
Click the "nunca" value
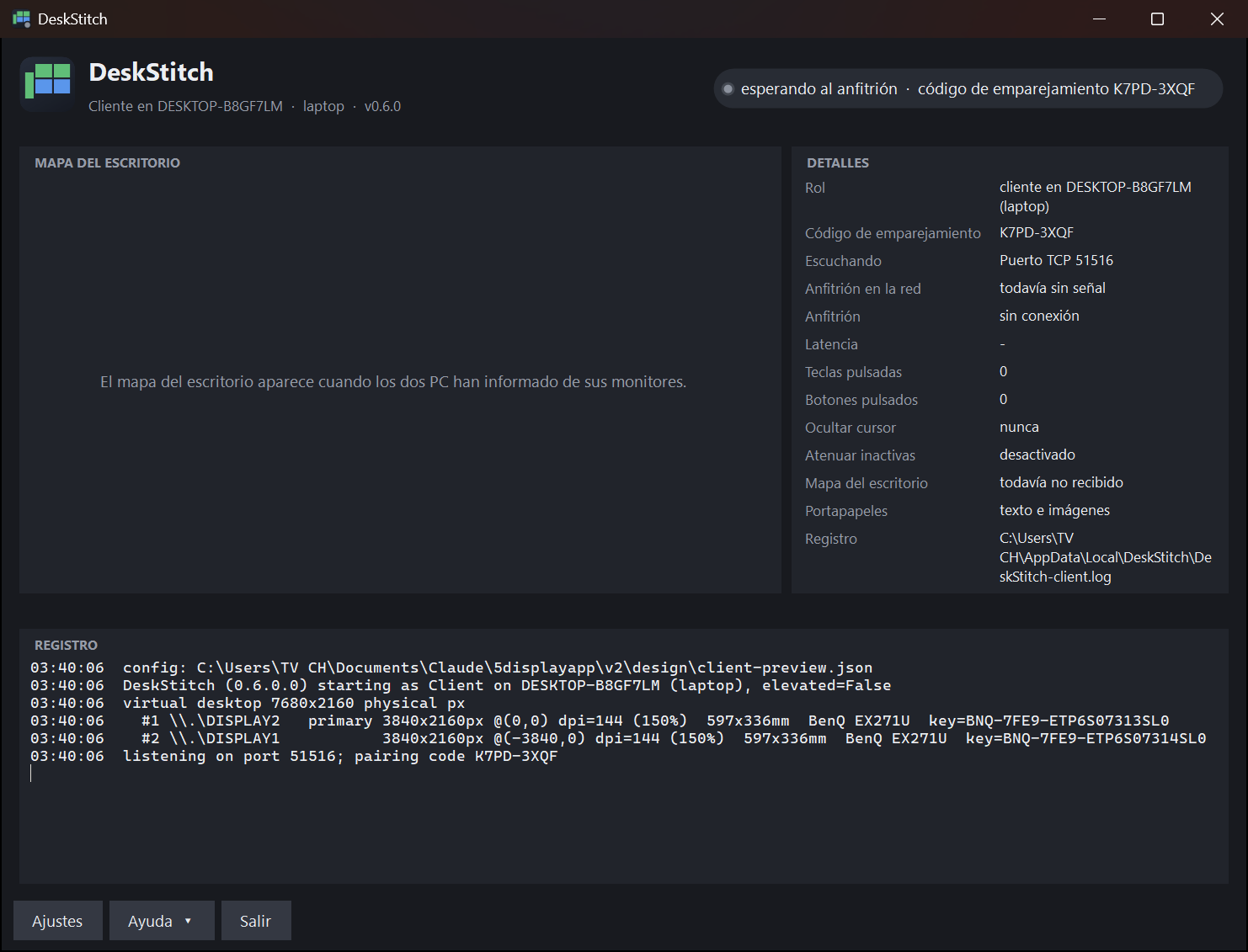[x=1019, y=427]
